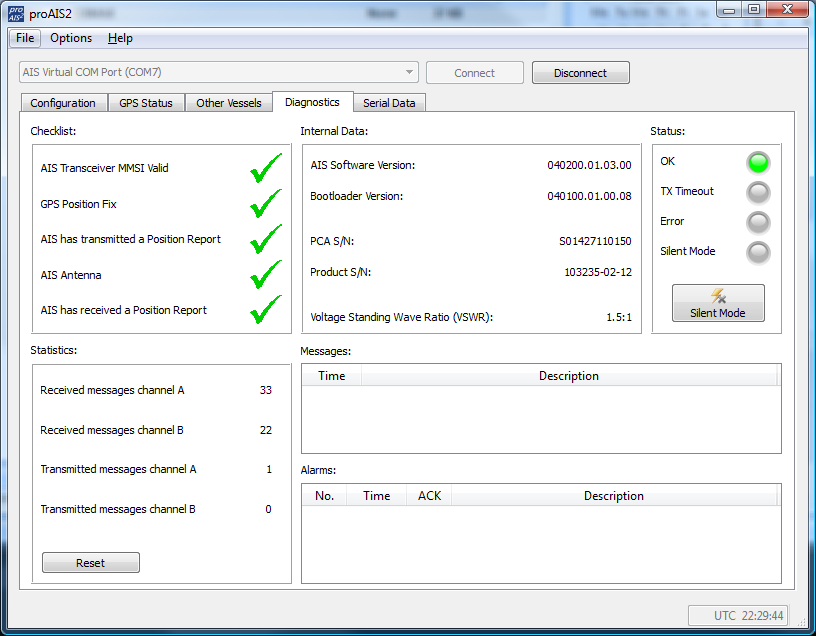Switch to the GPS Status tab
Screen dimensions: 816x636
(146, 103)
